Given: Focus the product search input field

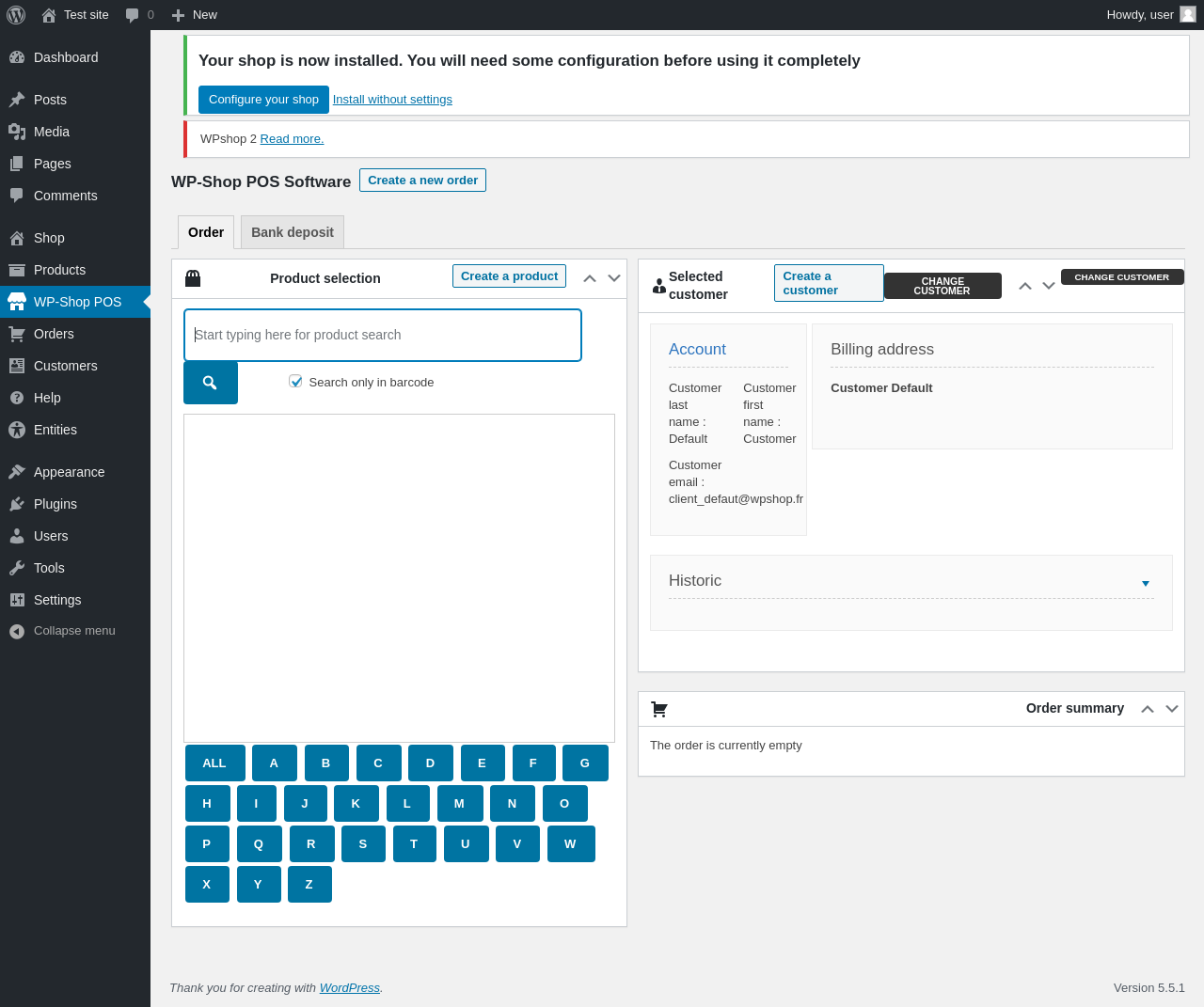Looking at the screenshot, I should coord(383,335).
